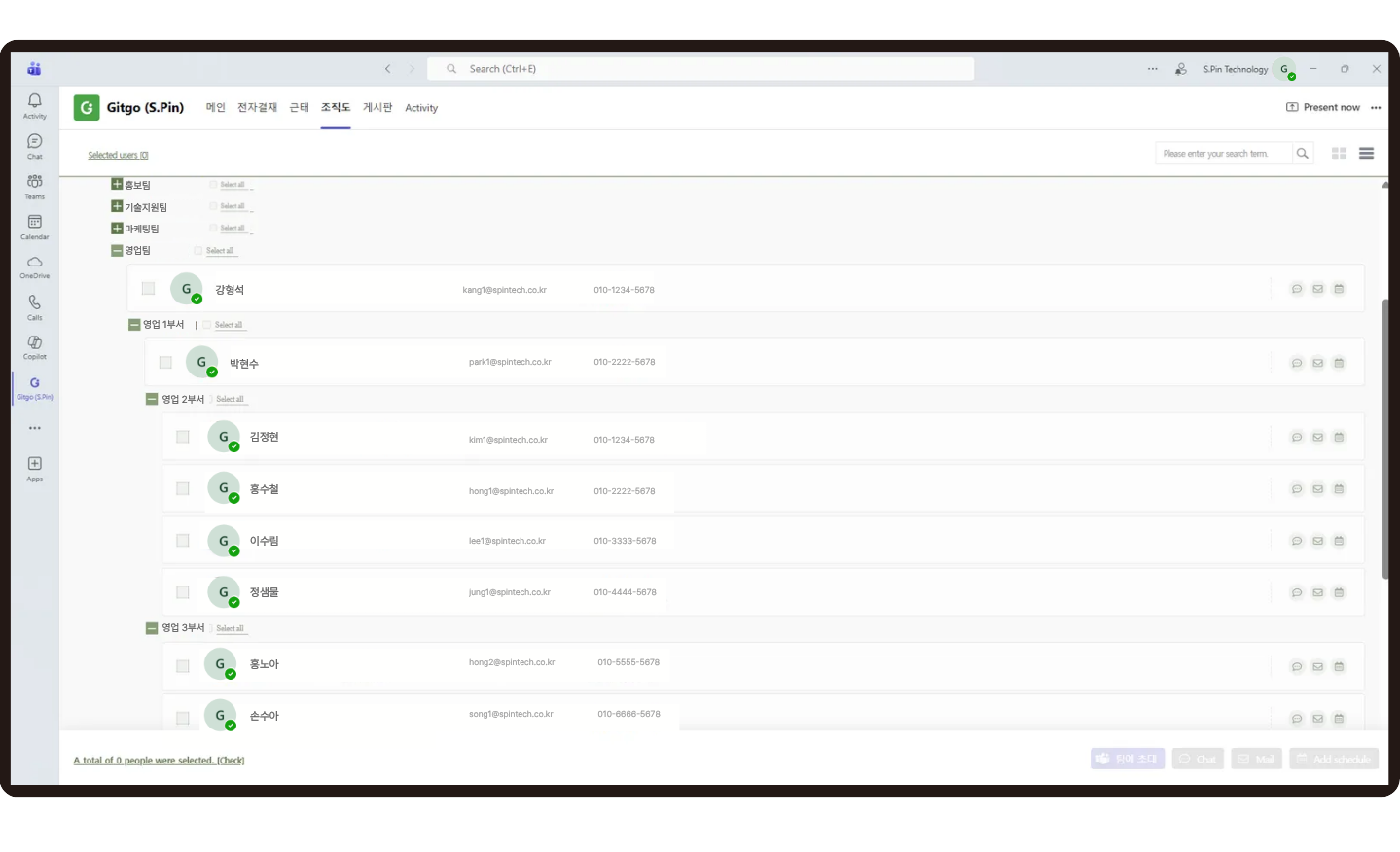1400x852 pixels.
Task: Collapse the 영업 2부서 group
Action: 152,399
